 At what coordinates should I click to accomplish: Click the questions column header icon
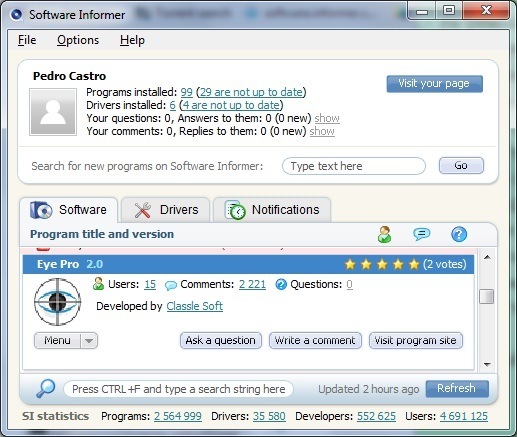(459, 234)
